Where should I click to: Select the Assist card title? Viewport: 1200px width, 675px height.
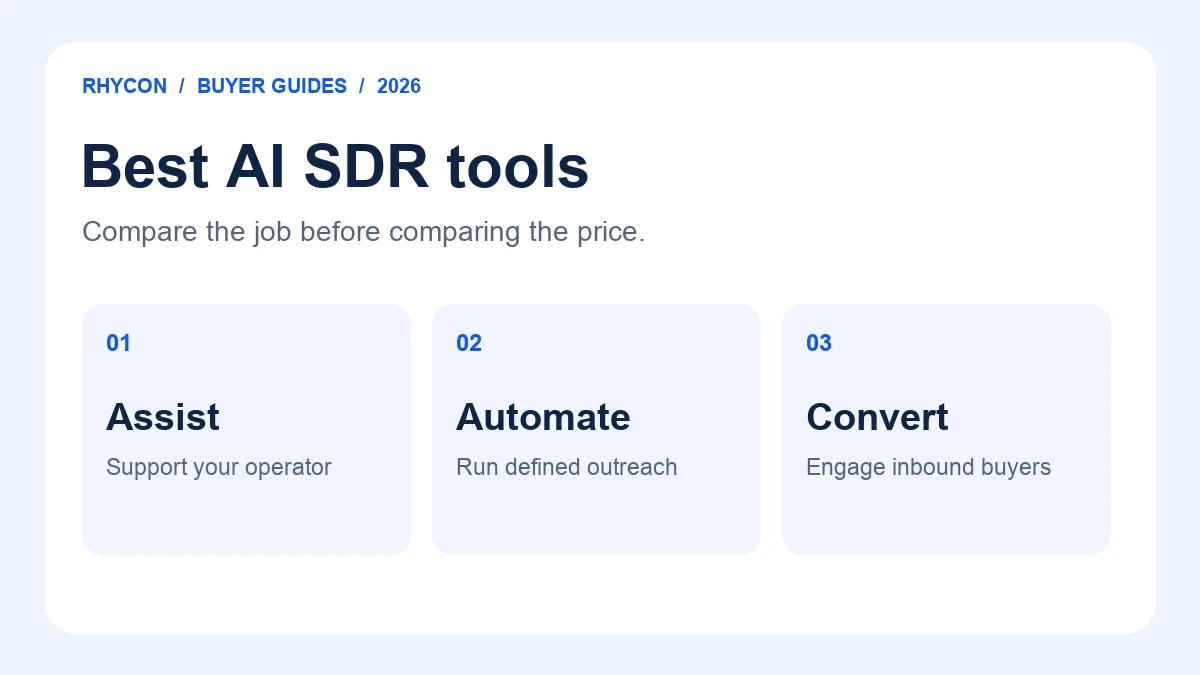tap(163, 417)
